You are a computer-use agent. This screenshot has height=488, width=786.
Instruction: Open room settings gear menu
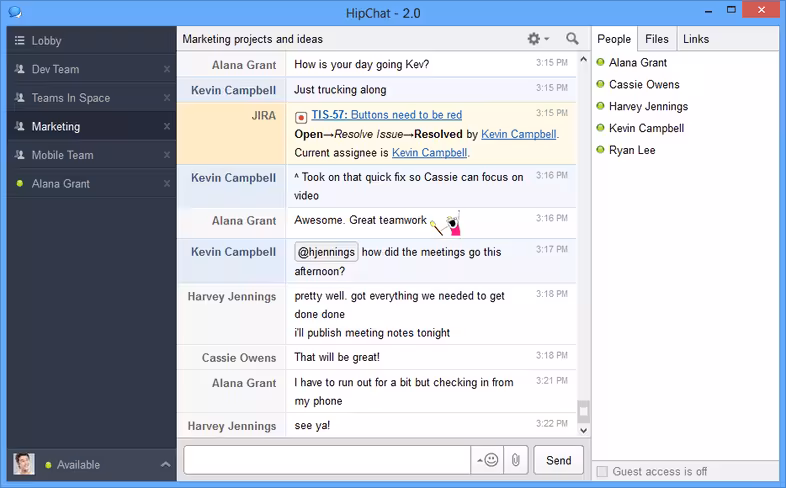(538, 39)
